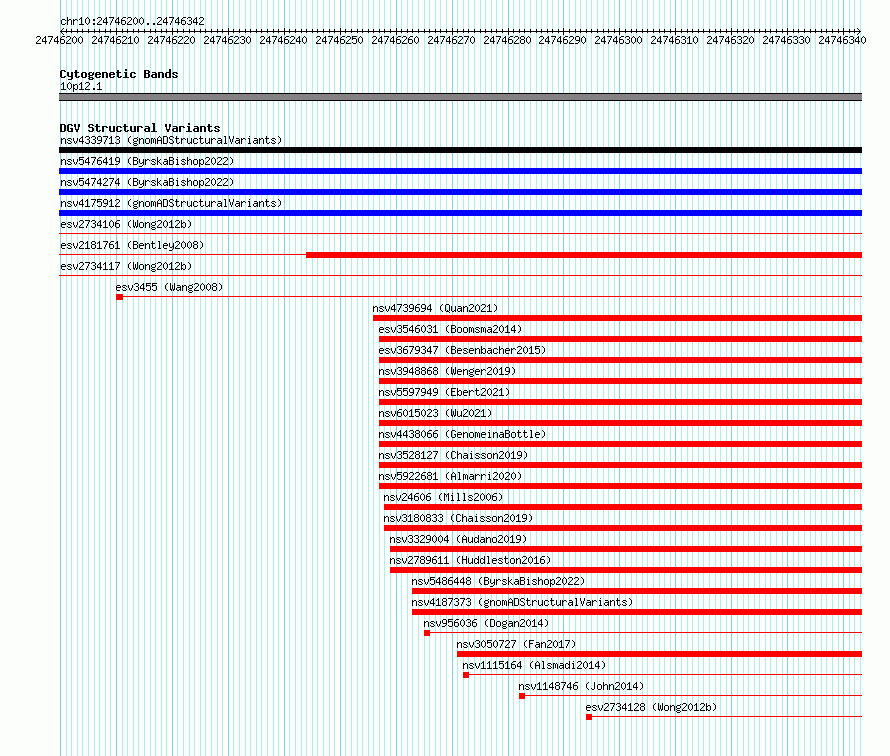Click the thick red bar of esv2181761
The width and height of the screenshot is (890, 756).
584,255
